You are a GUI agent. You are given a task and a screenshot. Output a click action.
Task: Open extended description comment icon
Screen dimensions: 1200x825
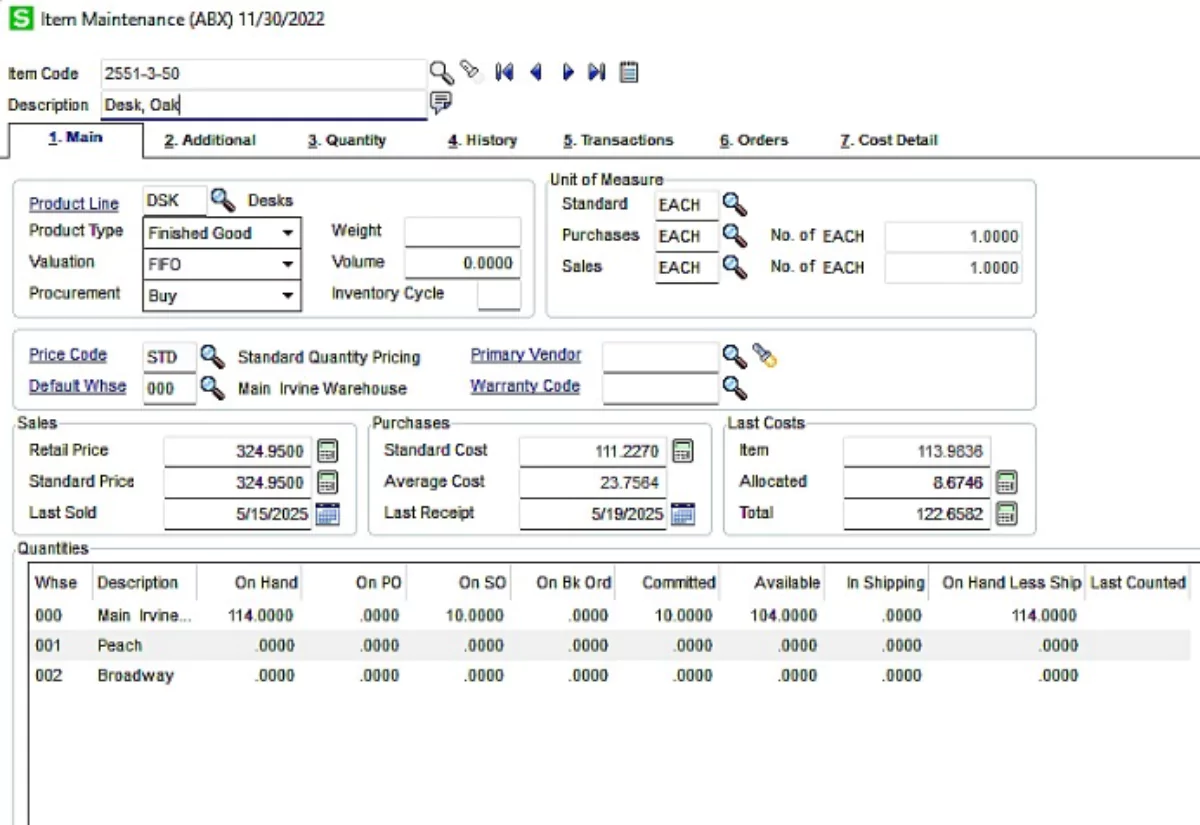pyautogui.click(x=441, y=102)
